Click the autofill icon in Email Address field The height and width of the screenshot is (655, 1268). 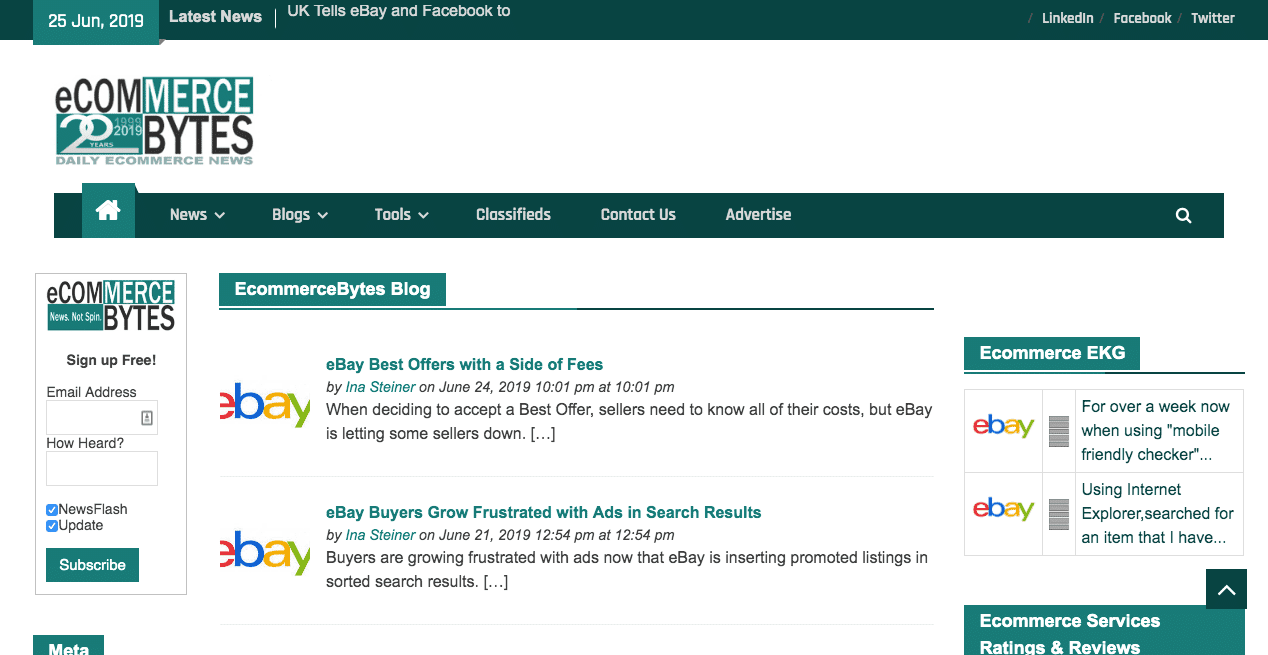point(147,418)
